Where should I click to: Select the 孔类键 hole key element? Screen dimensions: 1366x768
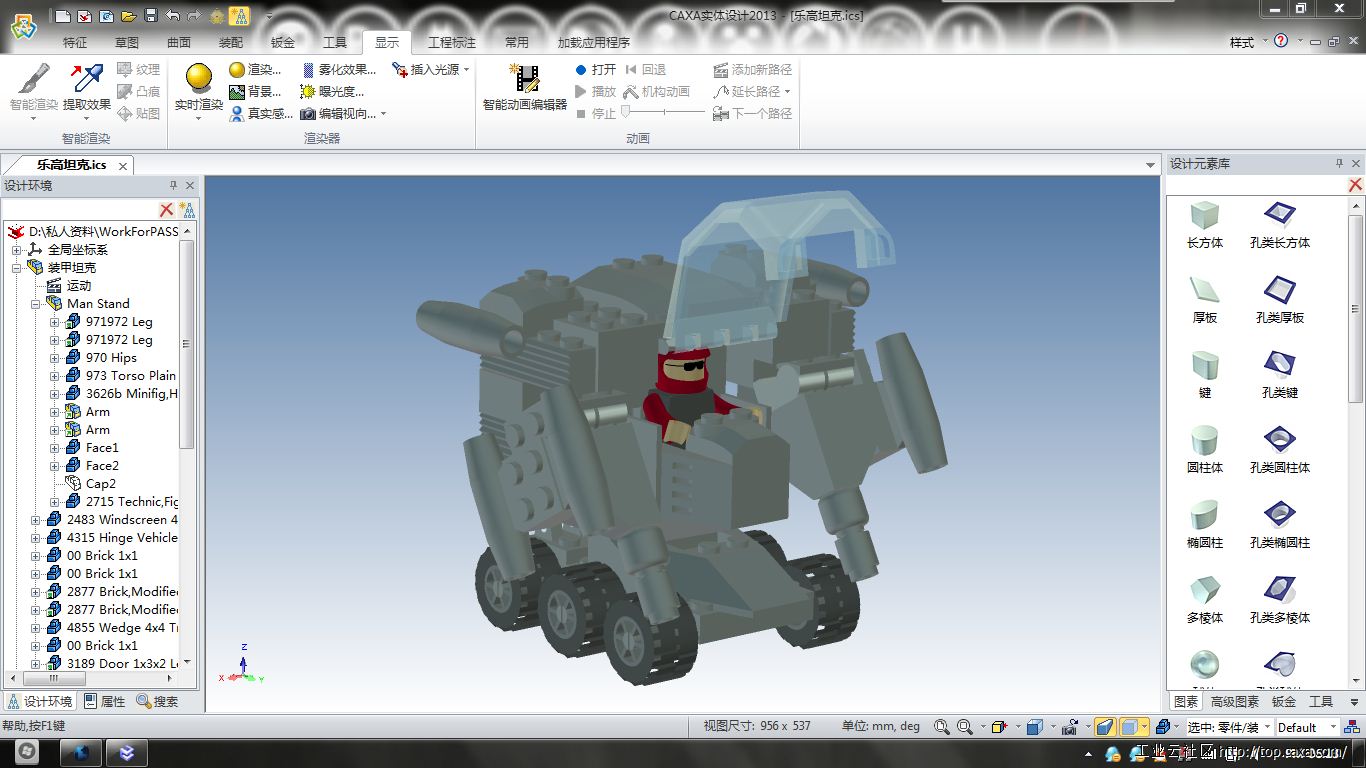(x=1280, y=375)
